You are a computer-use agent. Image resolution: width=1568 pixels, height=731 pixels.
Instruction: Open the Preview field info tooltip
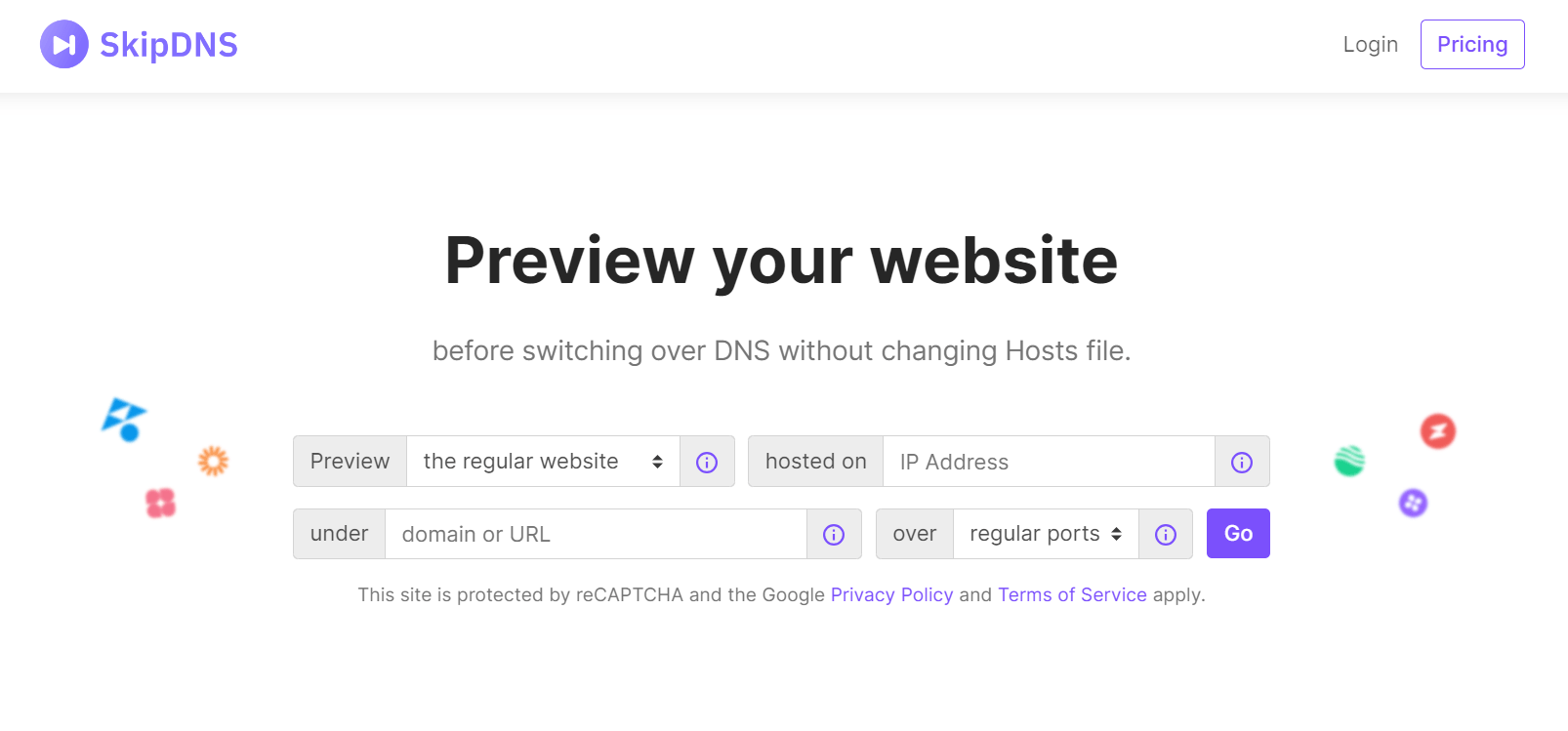[x=706, y=462]
